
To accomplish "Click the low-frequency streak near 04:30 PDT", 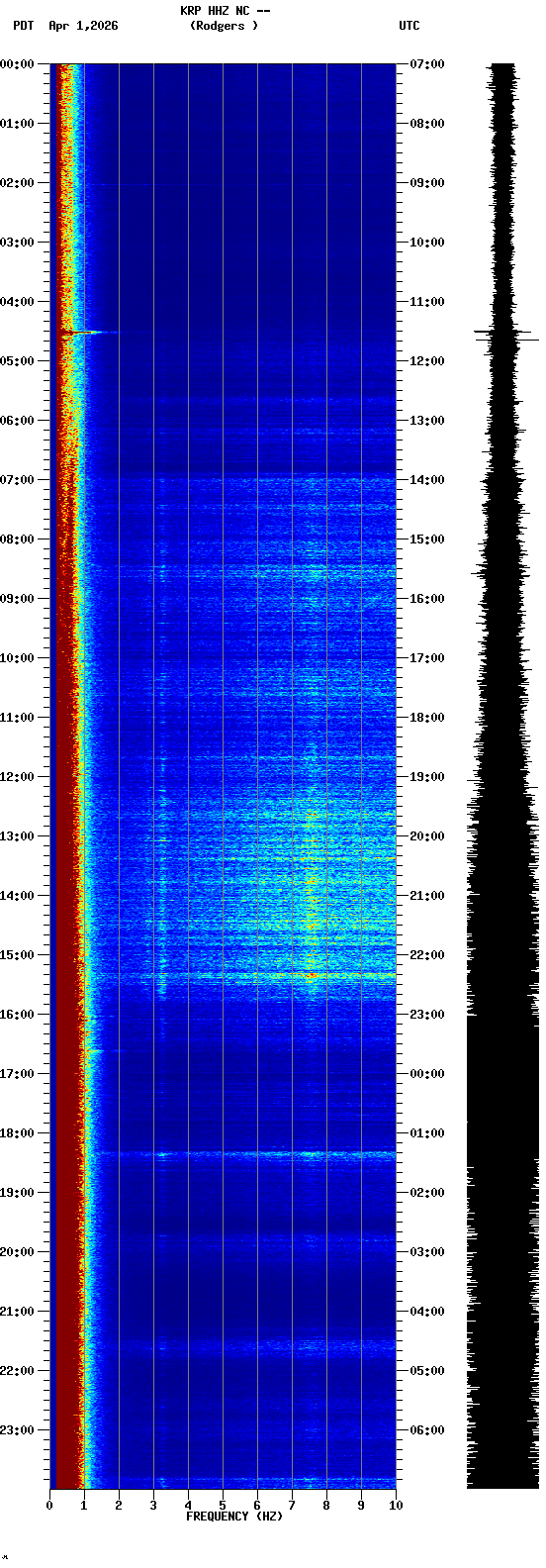I will (x=89, y=334).
